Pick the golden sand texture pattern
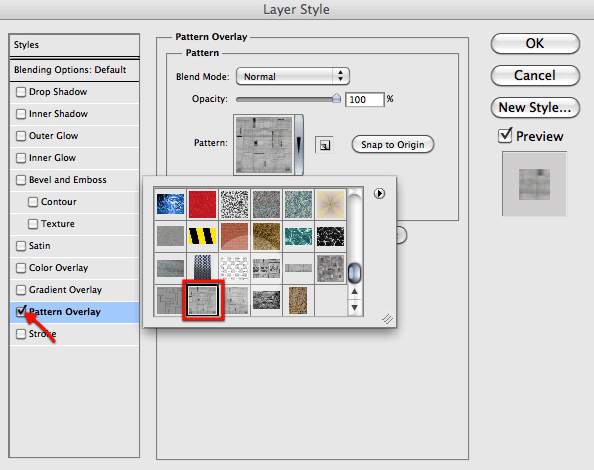Image resolution: width=594 pixels, height=470 pixels. 266,236
